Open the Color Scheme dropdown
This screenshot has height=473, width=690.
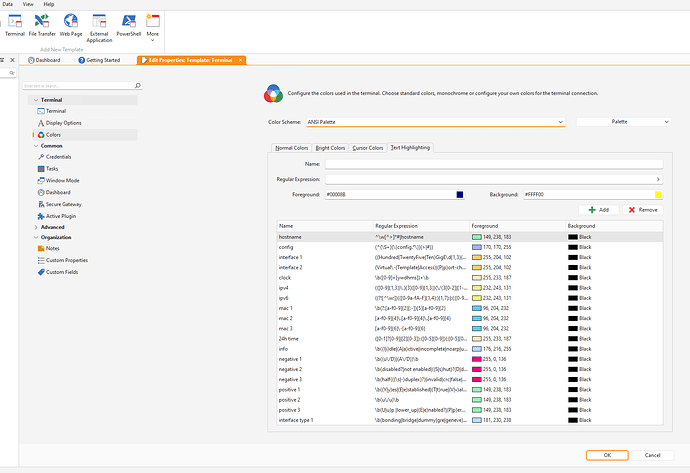[x=436, y=121]
